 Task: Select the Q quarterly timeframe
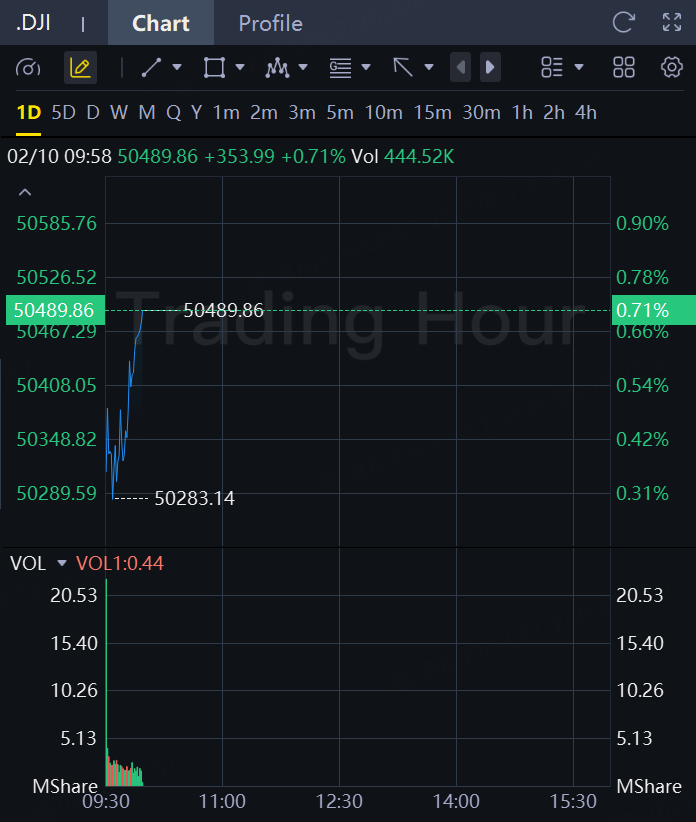pos(173,113)
